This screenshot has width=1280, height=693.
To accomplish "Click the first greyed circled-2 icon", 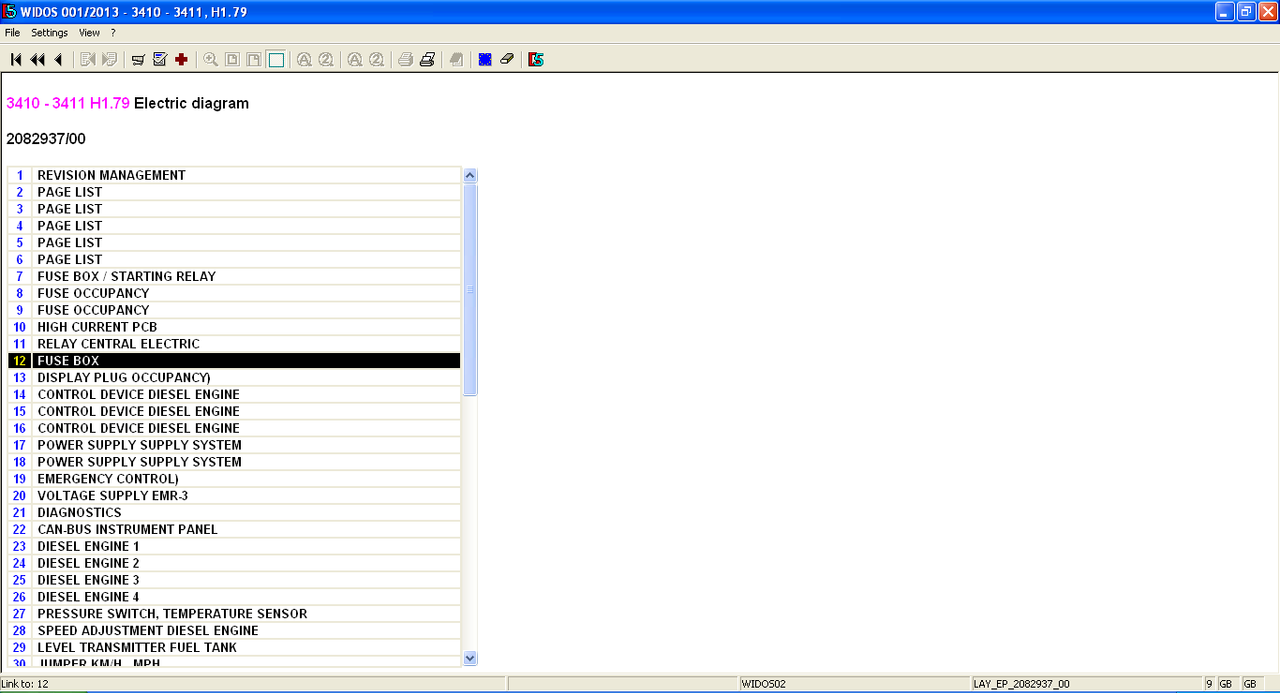I will pos(326,60).
